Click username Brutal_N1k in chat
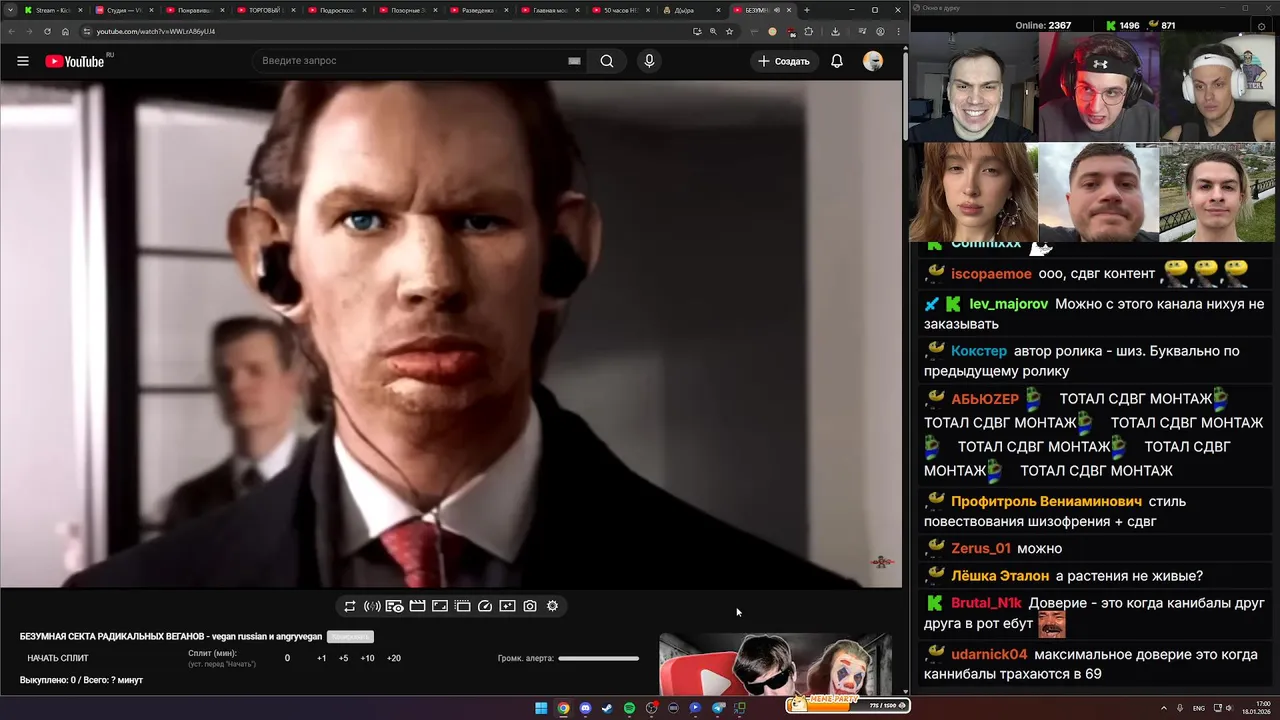The height and width of the screenshot is (720, 1280). 986,603
